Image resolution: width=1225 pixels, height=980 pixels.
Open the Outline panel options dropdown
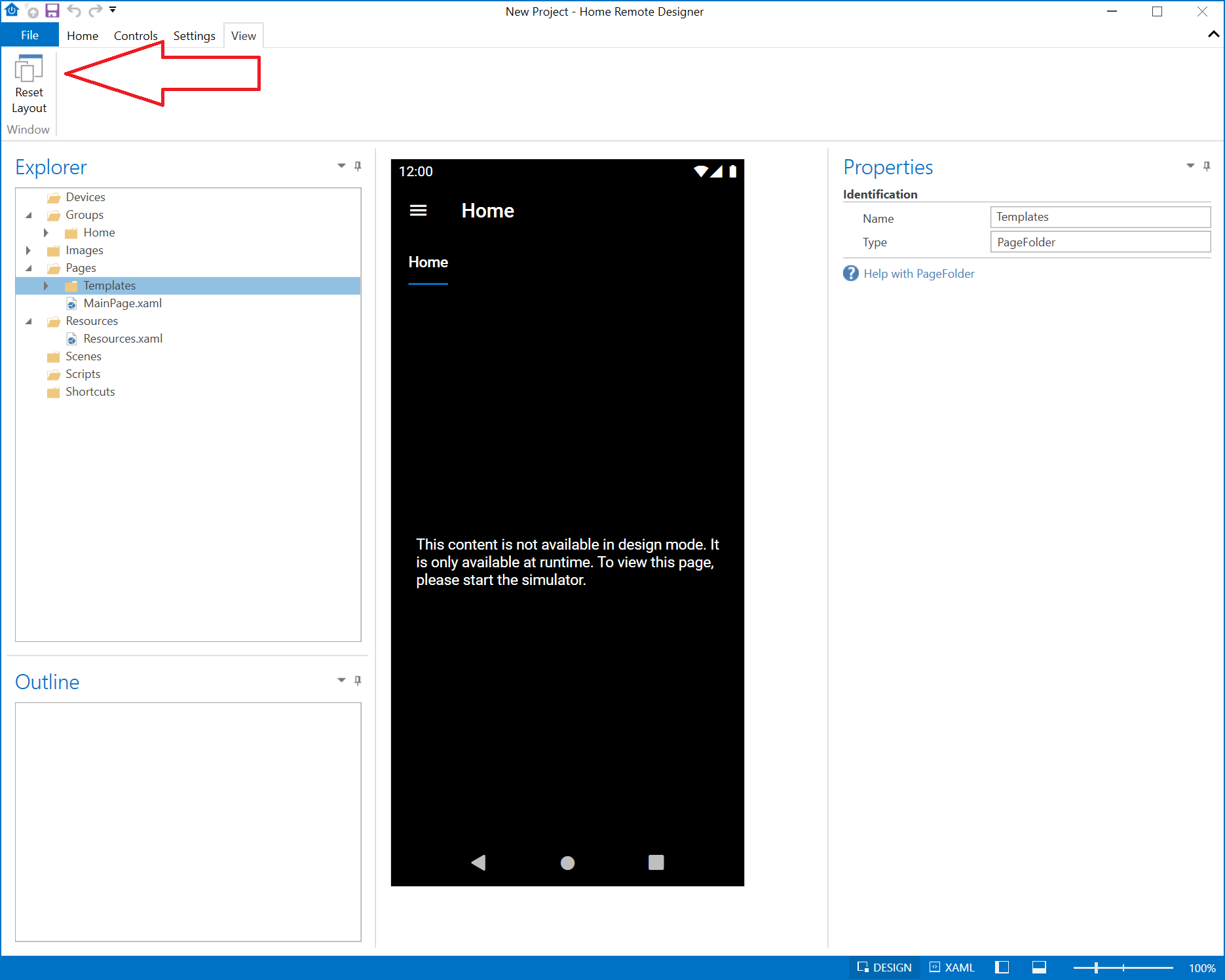pos(341,680)
